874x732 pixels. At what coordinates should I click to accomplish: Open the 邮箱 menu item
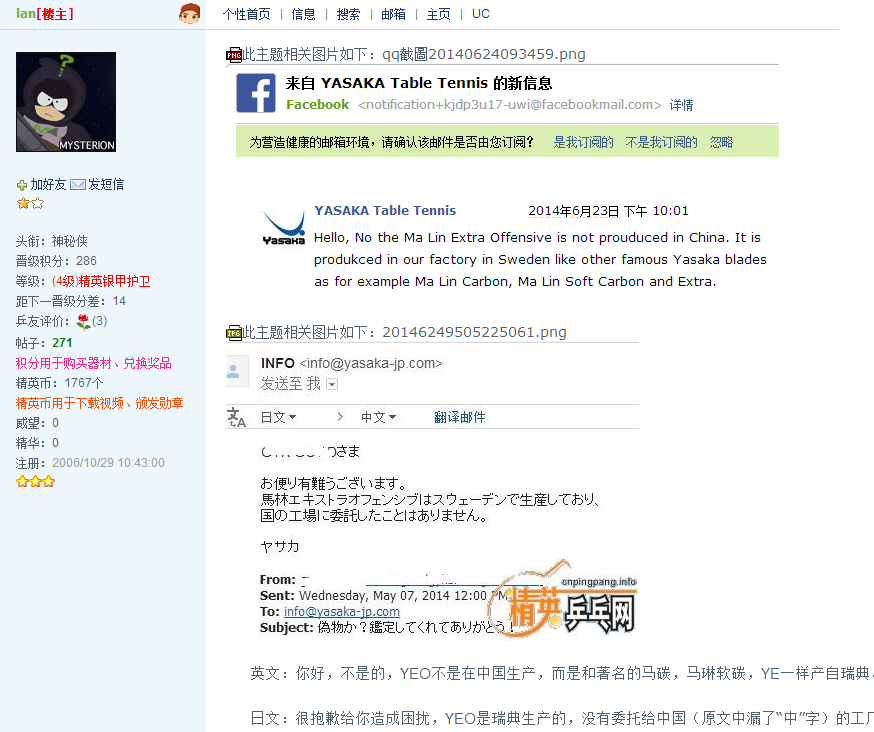pos(394,14)
